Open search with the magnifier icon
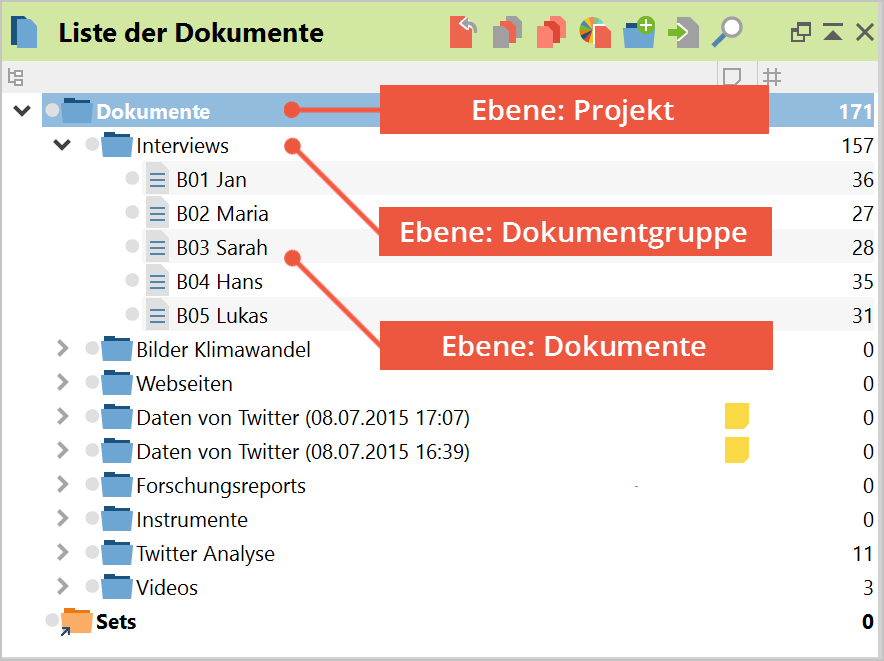 (727, 32)
